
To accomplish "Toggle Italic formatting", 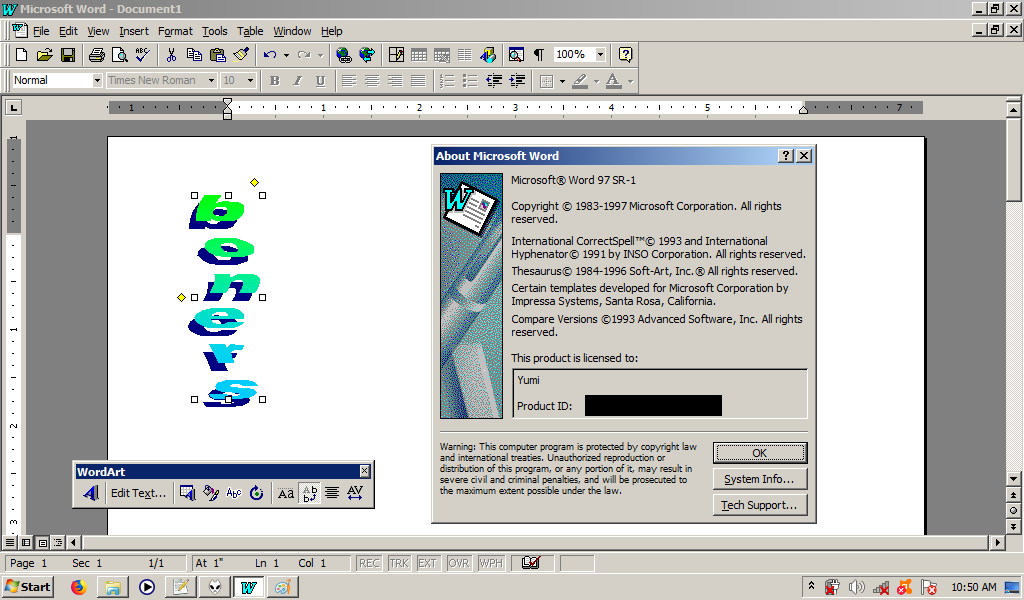I will point(298,80).
